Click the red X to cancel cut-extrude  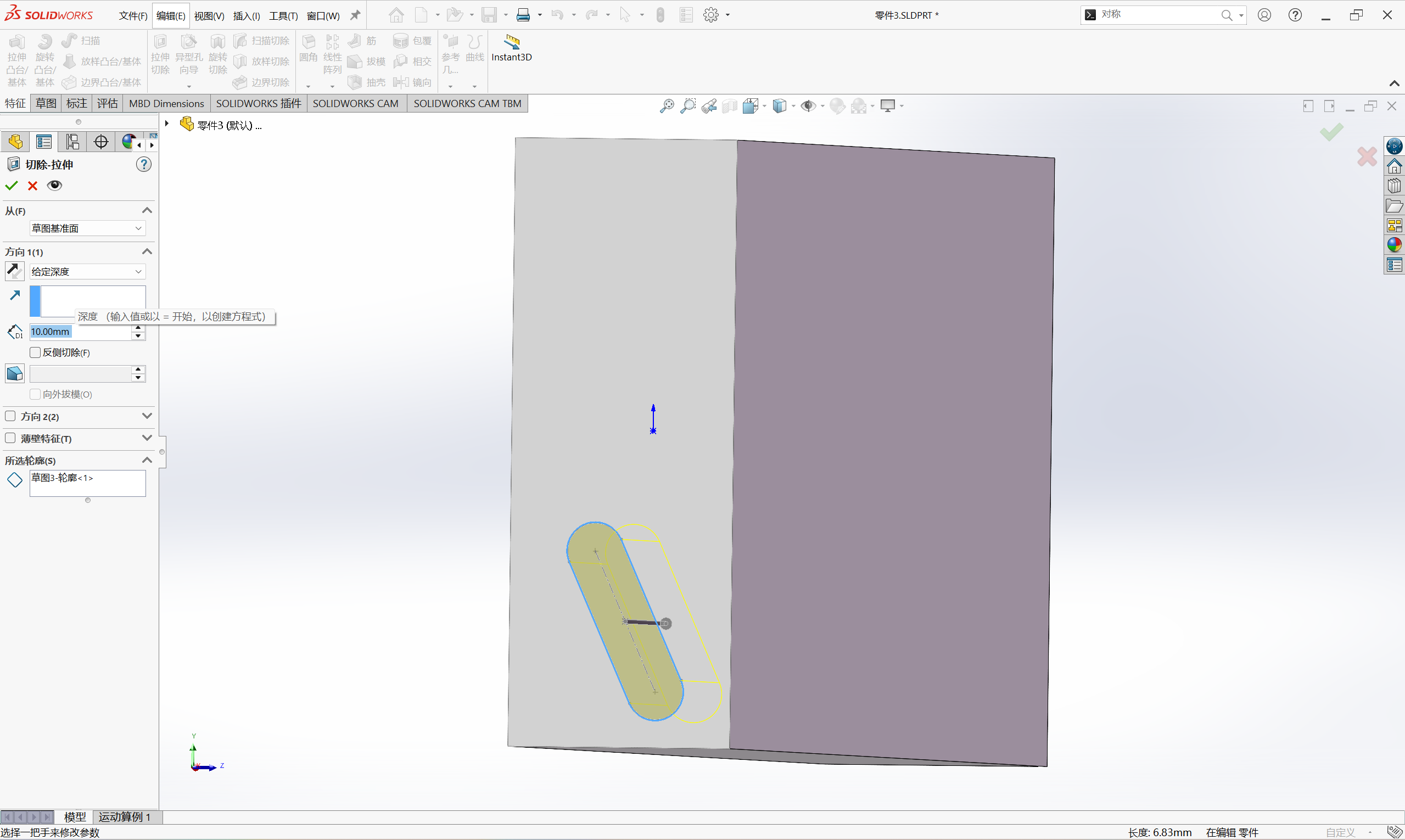(33, 186)
